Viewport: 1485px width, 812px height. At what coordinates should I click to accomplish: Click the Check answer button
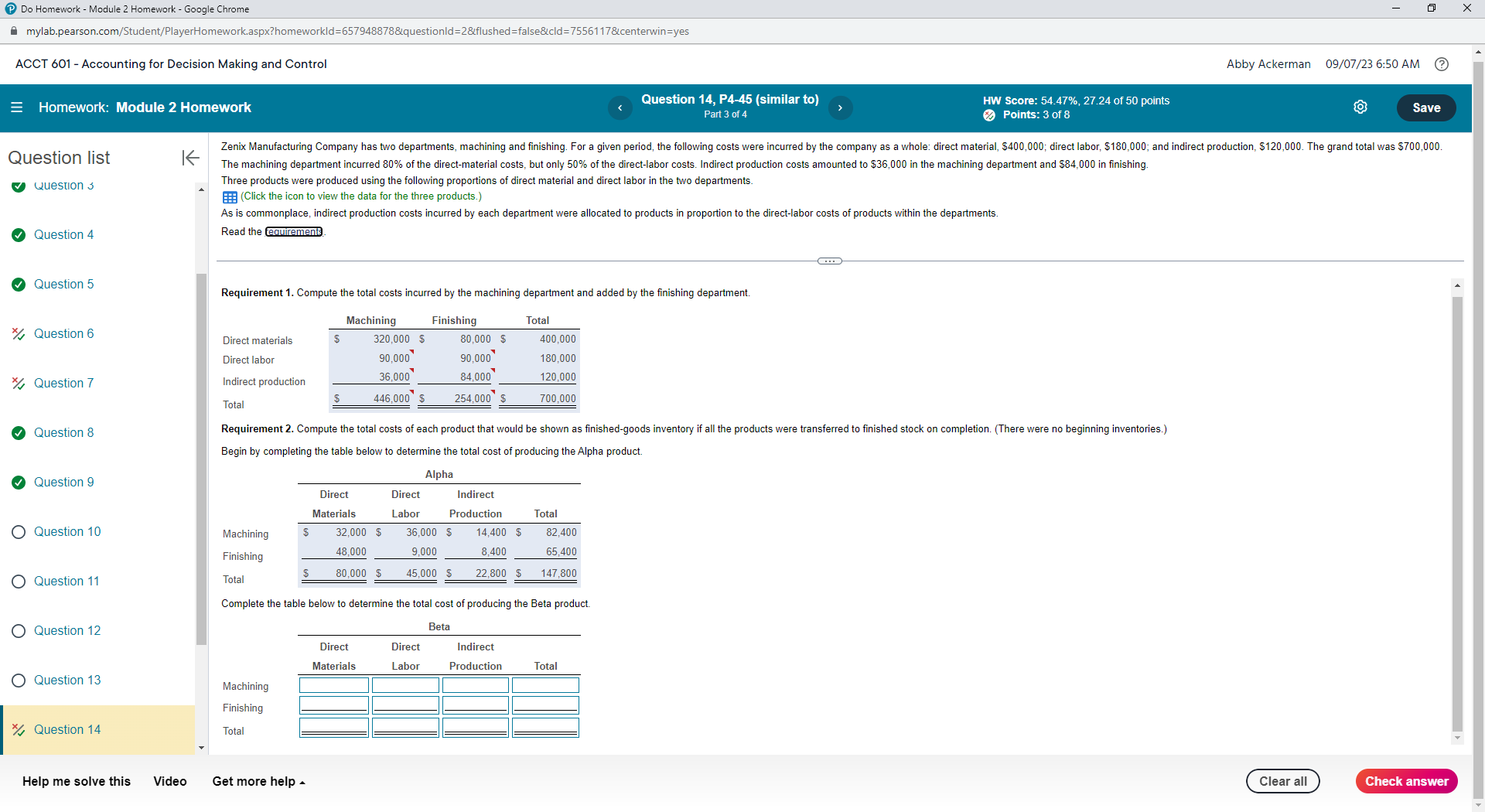click(x=1407, y=781)
